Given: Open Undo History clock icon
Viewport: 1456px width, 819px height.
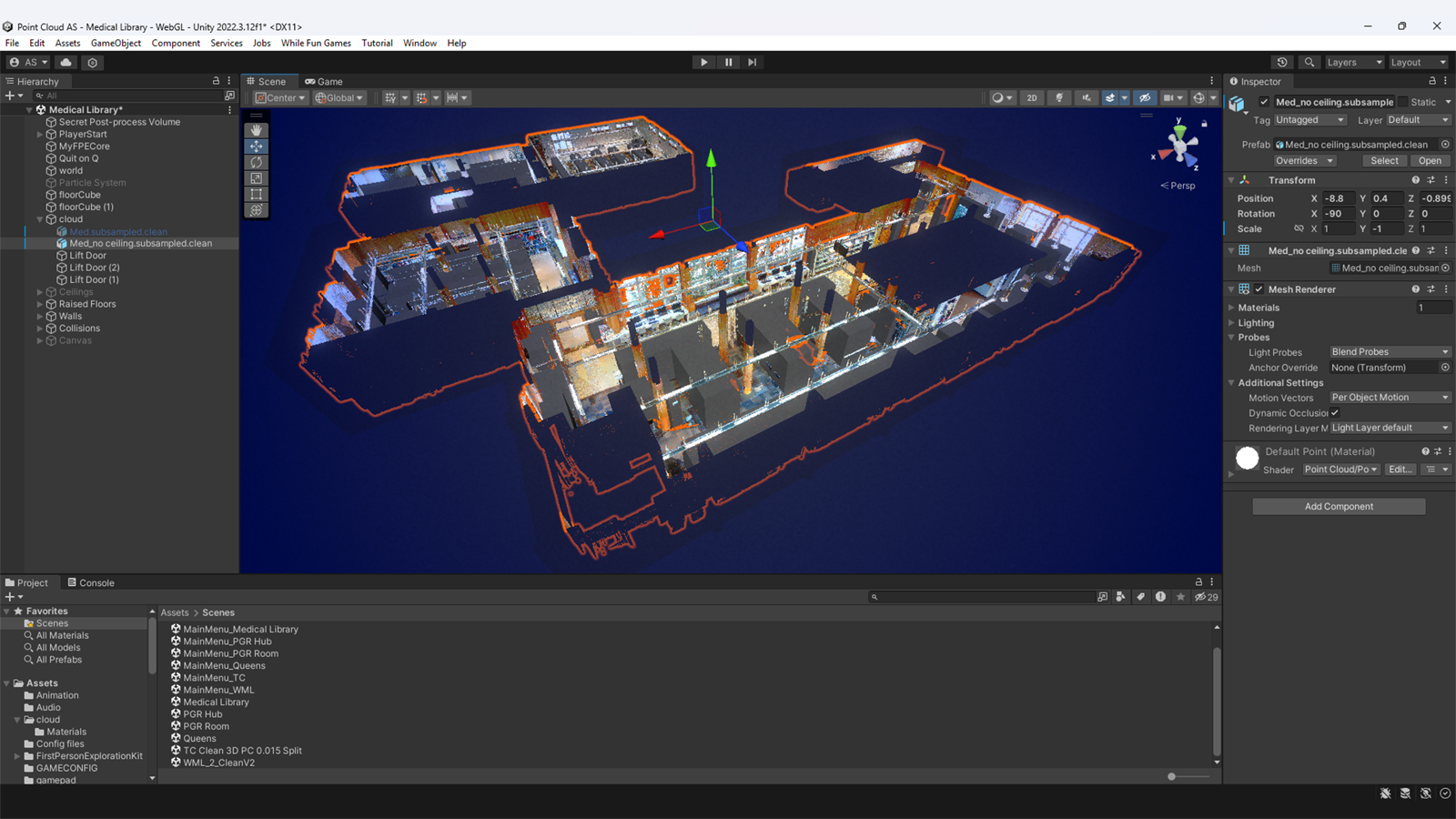Looking at the screenshot, I should (1282, 63).
